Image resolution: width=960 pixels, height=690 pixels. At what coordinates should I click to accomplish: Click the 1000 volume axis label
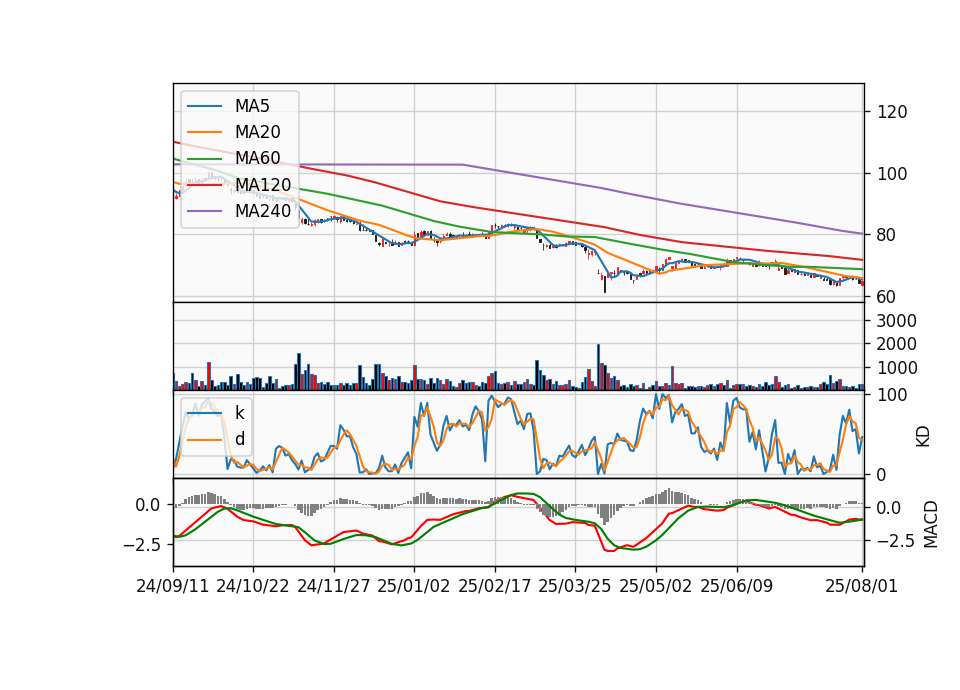pos(897,368)
